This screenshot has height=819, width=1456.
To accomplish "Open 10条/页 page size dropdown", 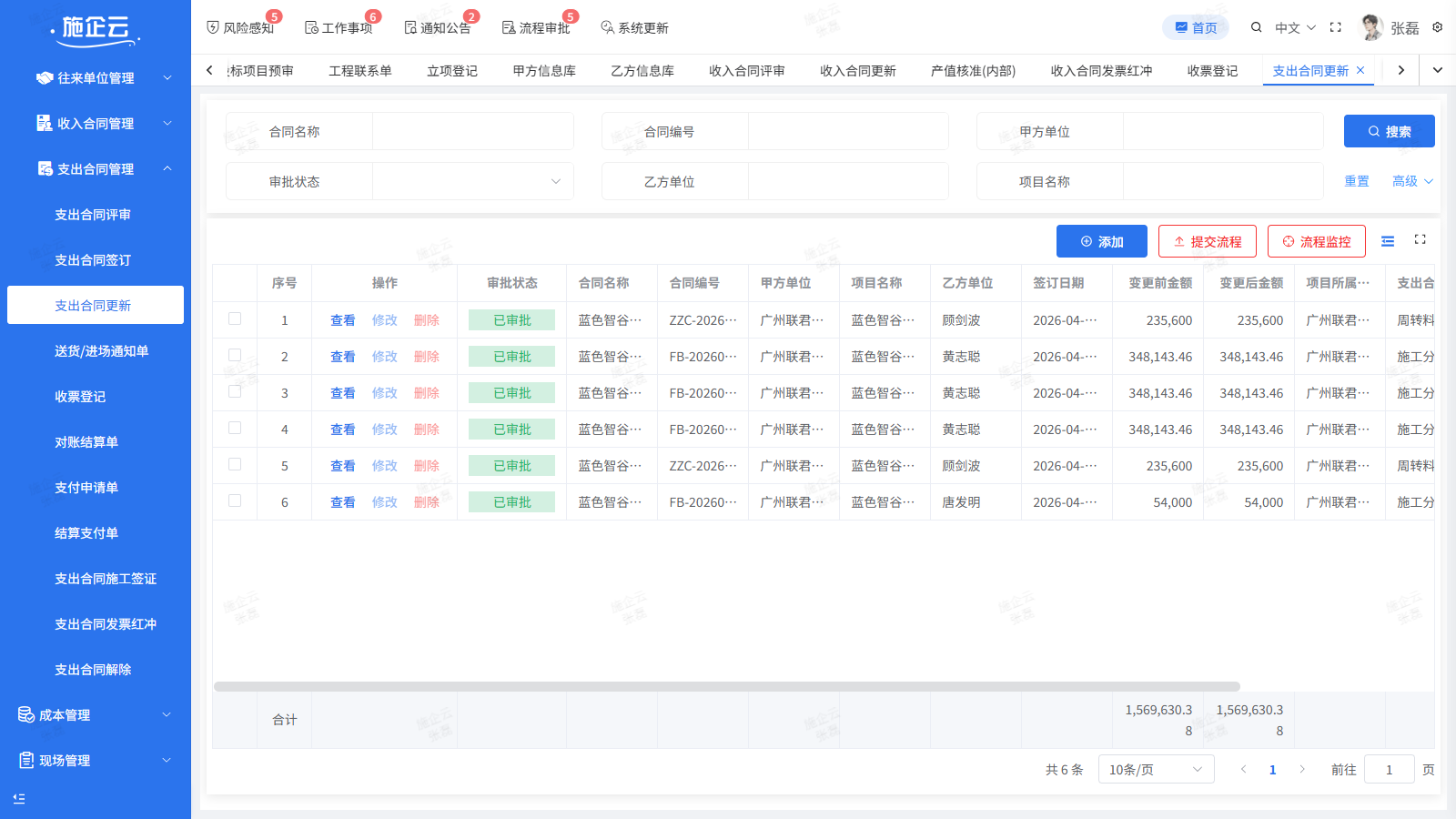I will pyautogui.click(x=1156, y=770).
